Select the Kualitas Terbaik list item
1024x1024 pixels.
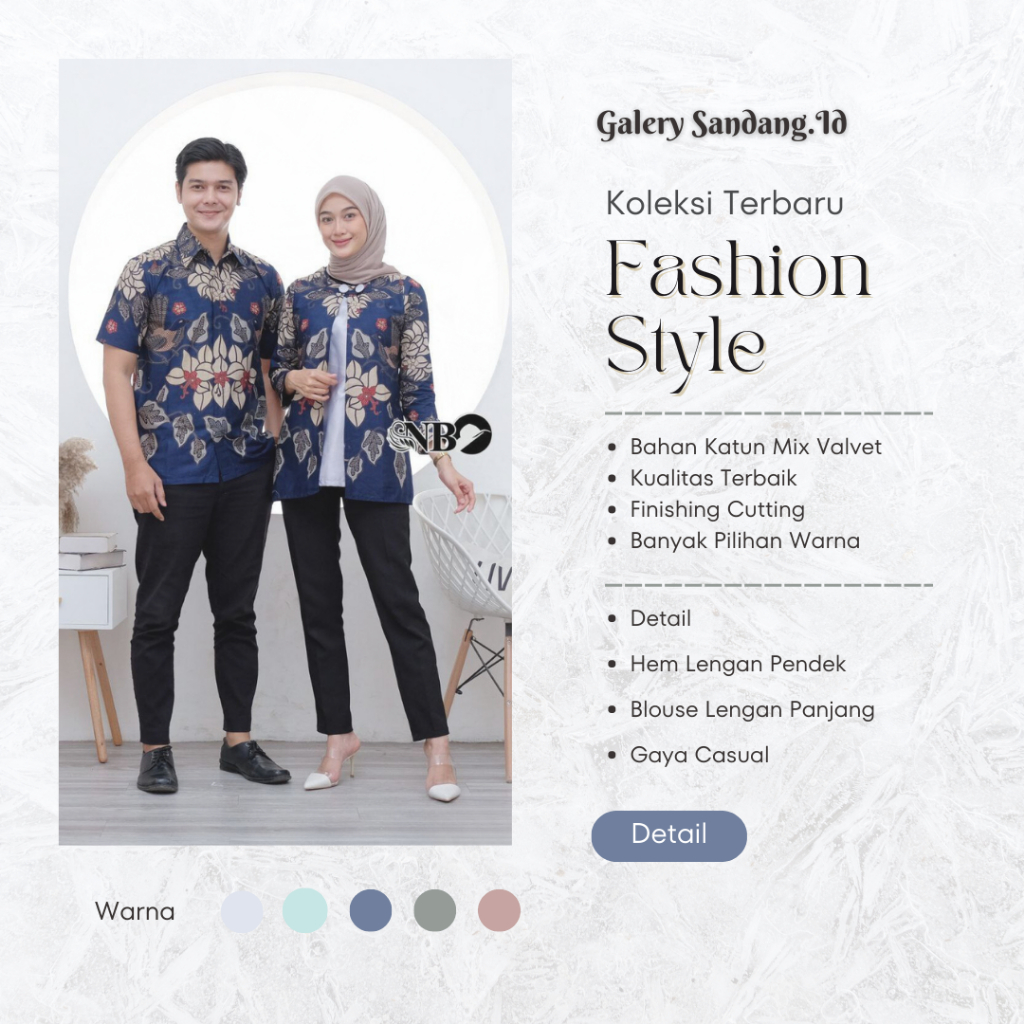[713, 478]
